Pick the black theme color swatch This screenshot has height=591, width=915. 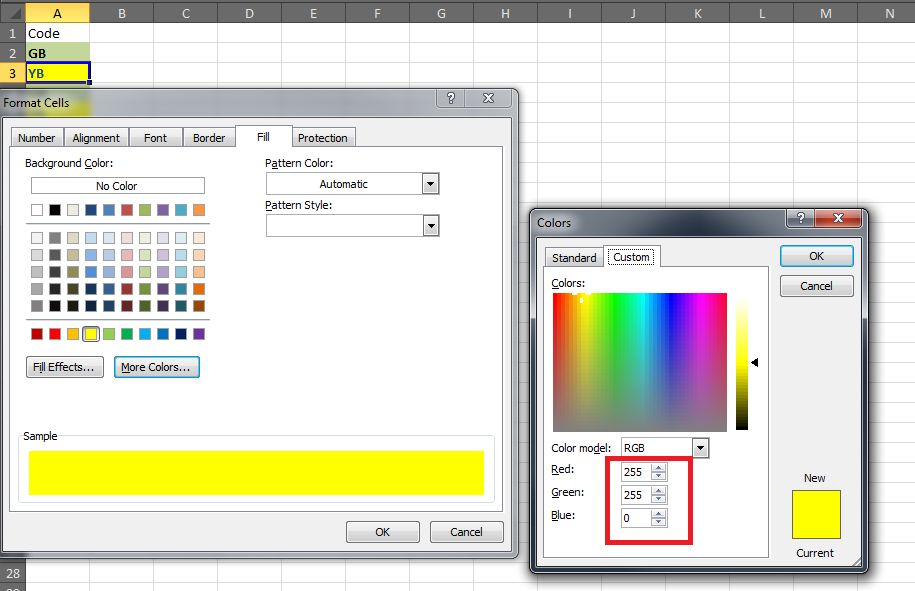[55, 209]
